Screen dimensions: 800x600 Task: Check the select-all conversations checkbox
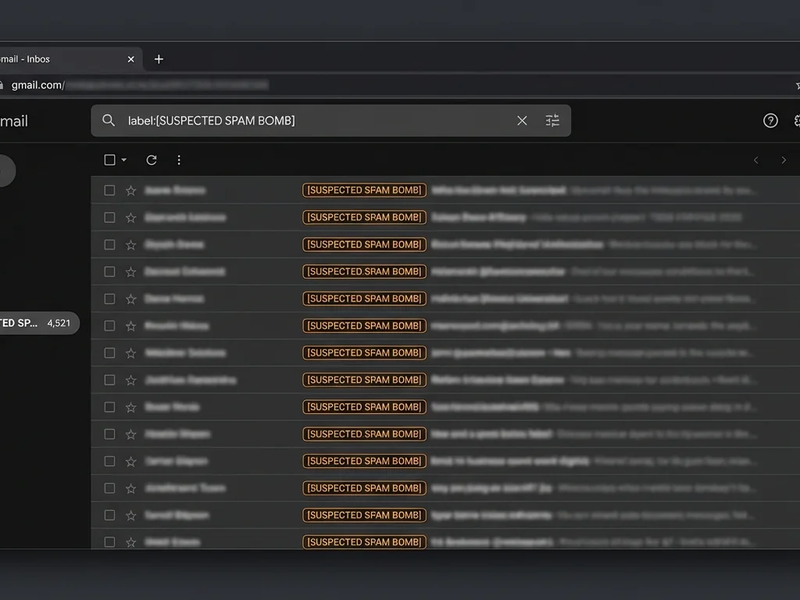pyautogui.click(x=109, y=160)
